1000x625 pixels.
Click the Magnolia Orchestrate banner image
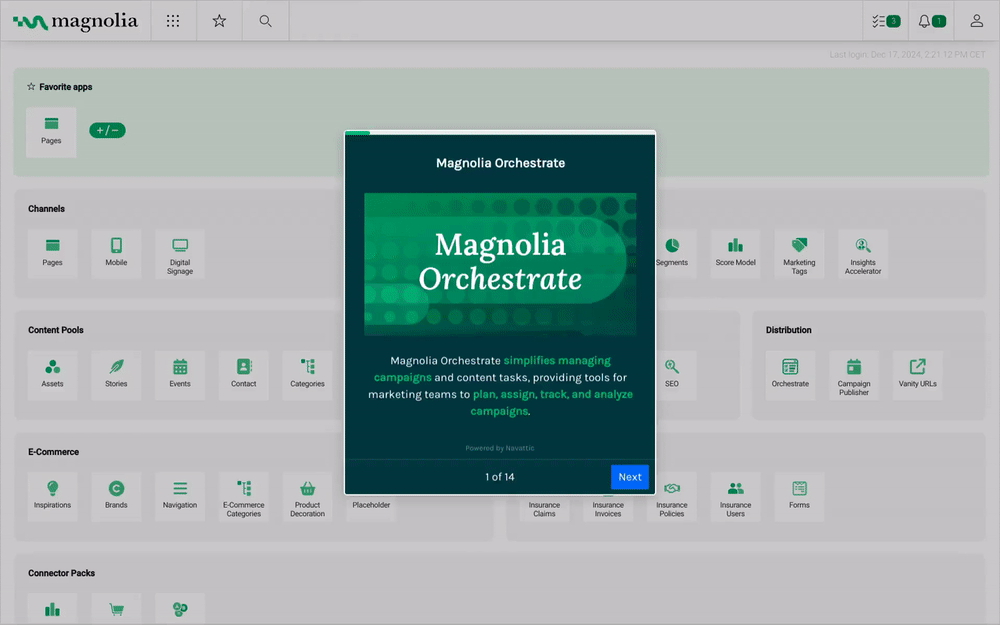click(500, 264)
